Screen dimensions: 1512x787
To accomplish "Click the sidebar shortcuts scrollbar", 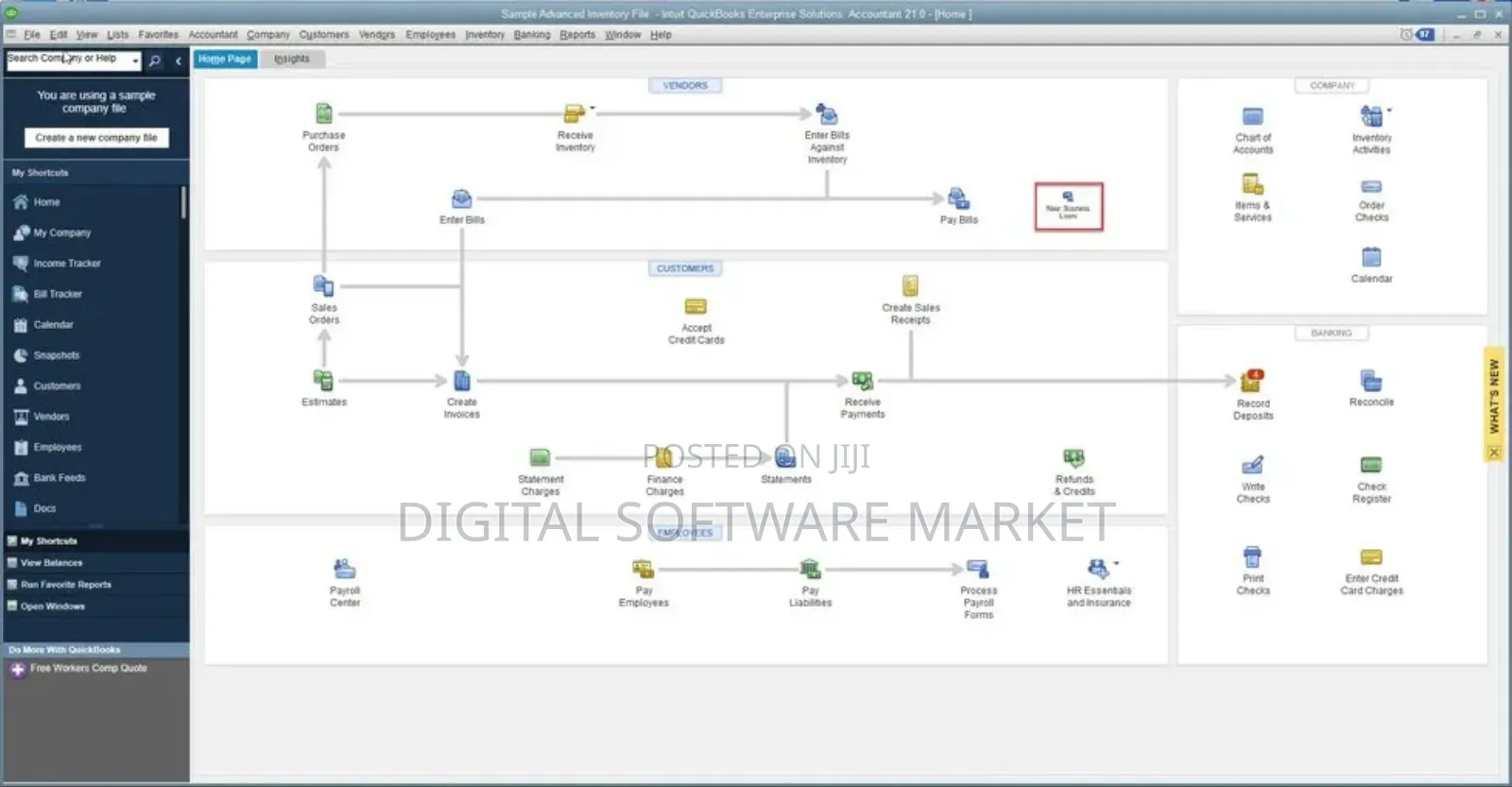I will tap(183, 202).
